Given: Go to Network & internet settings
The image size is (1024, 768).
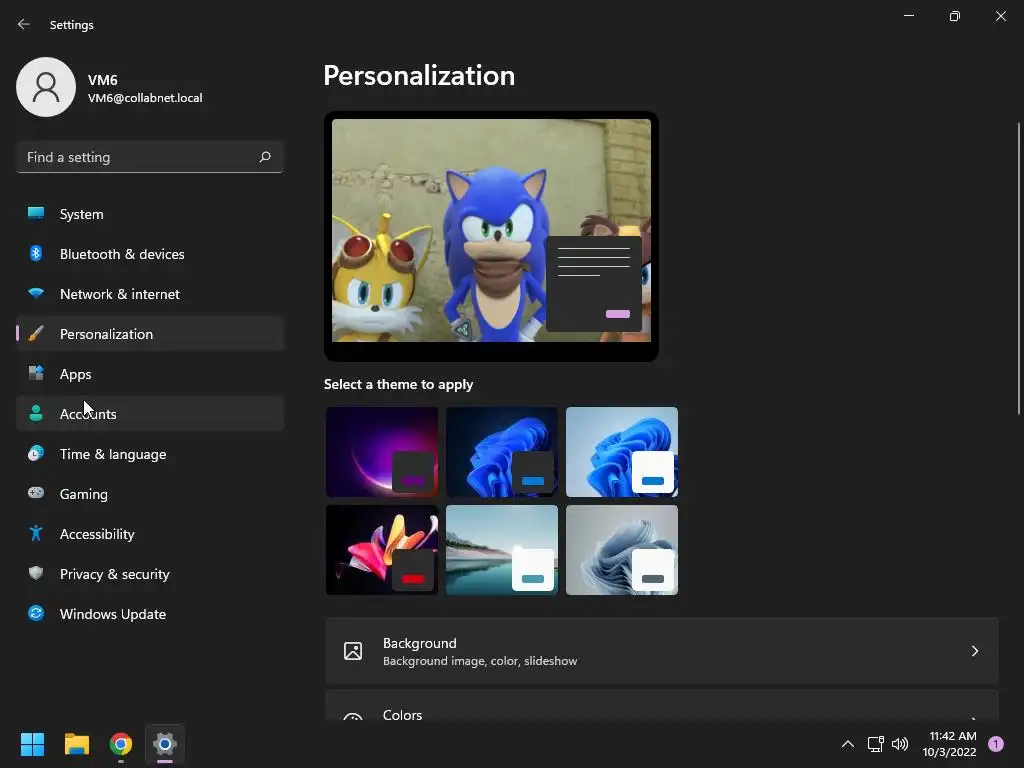Looking at the screenshot, I should point(150,294).
